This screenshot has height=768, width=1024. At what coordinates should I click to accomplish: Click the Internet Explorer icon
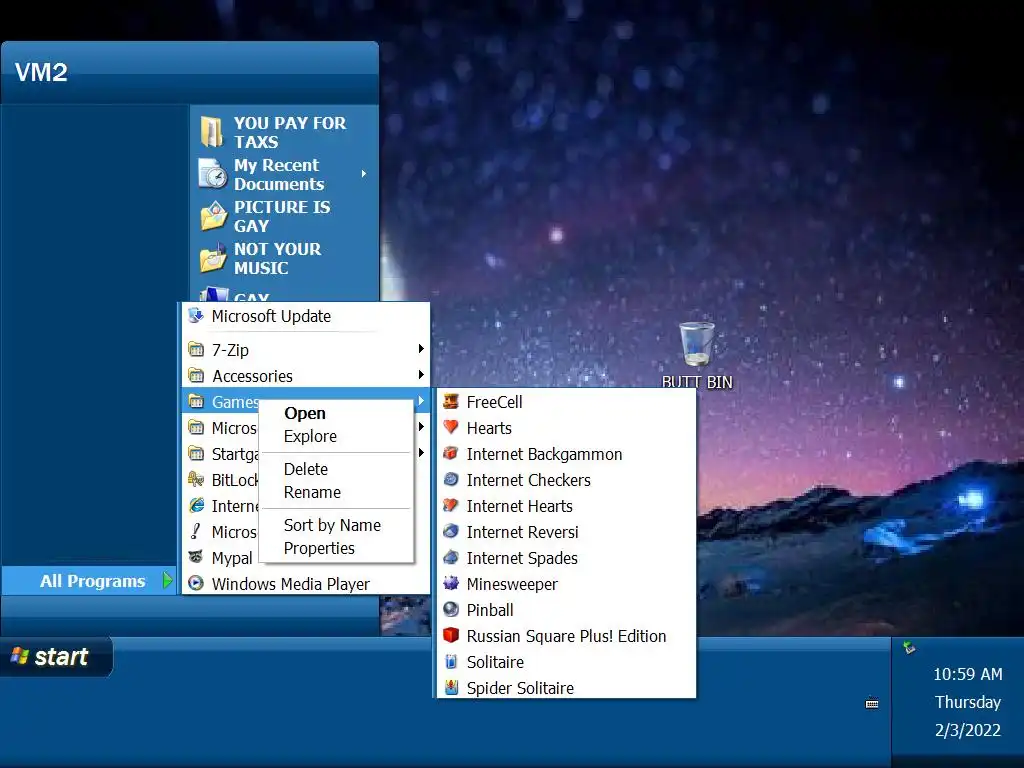click(x=196, y=506)
